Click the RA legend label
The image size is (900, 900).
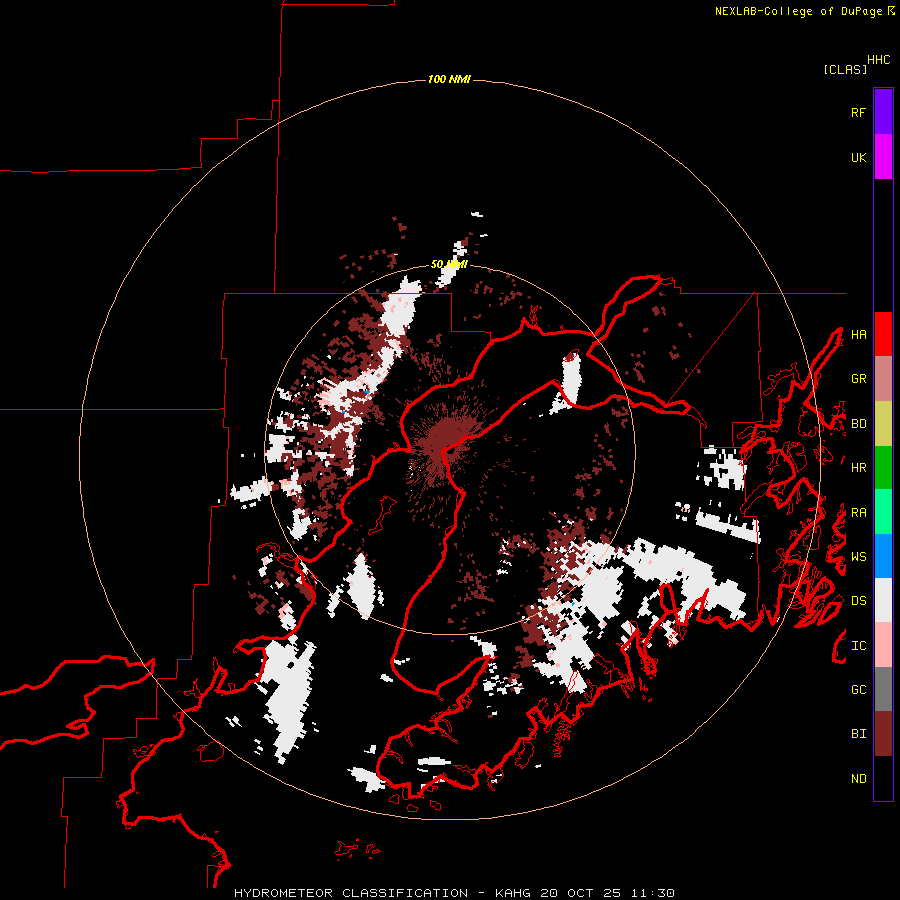click(858, 513)
